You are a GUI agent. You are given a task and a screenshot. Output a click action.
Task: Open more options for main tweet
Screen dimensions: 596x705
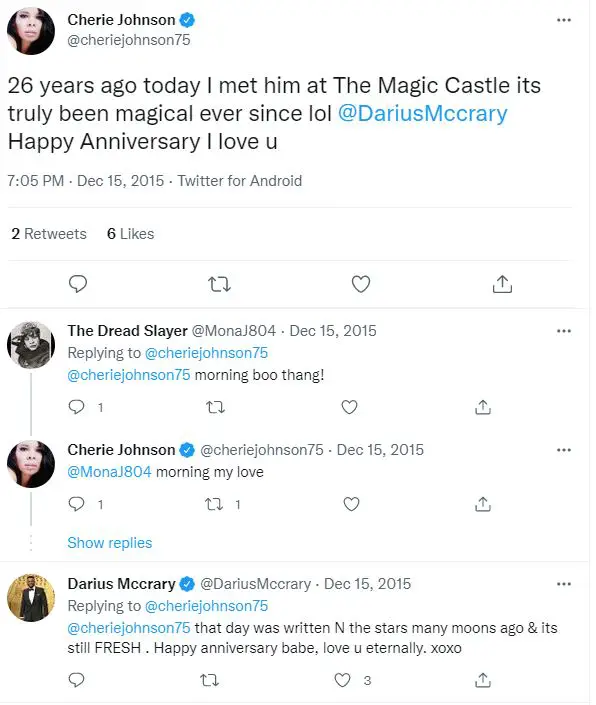[564, 20]
